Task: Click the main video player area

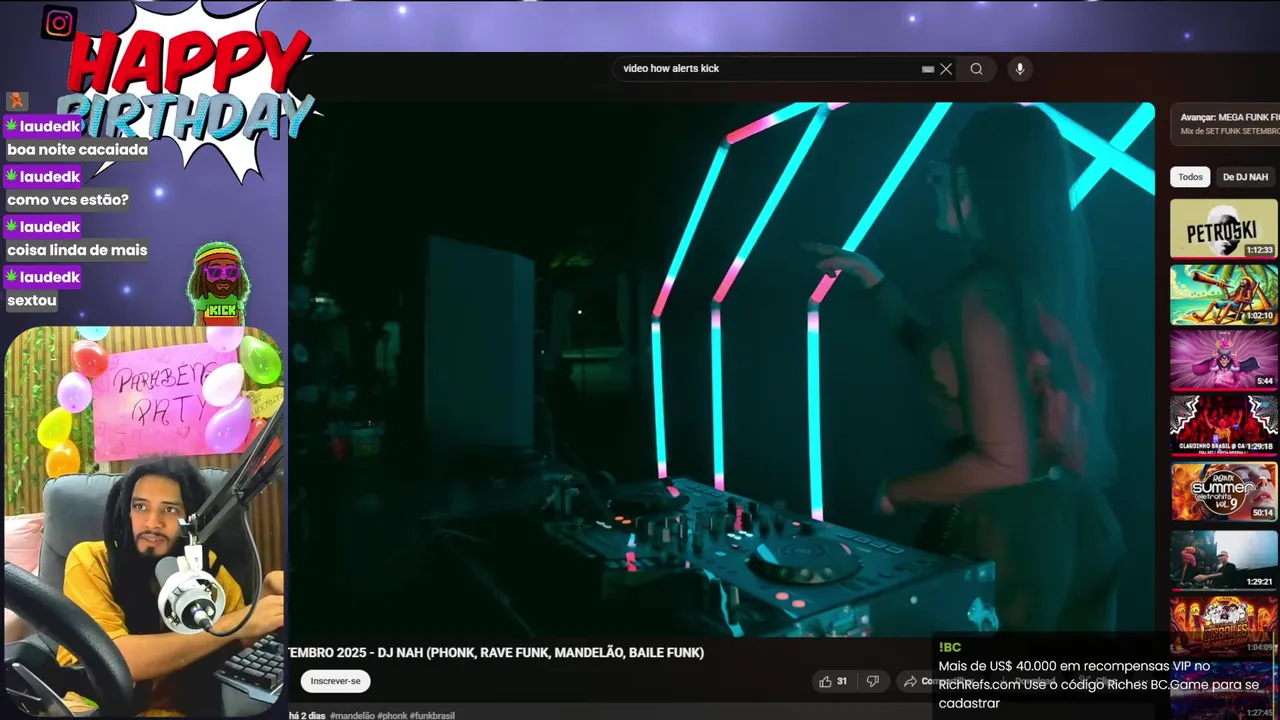Action: [721, 368]
